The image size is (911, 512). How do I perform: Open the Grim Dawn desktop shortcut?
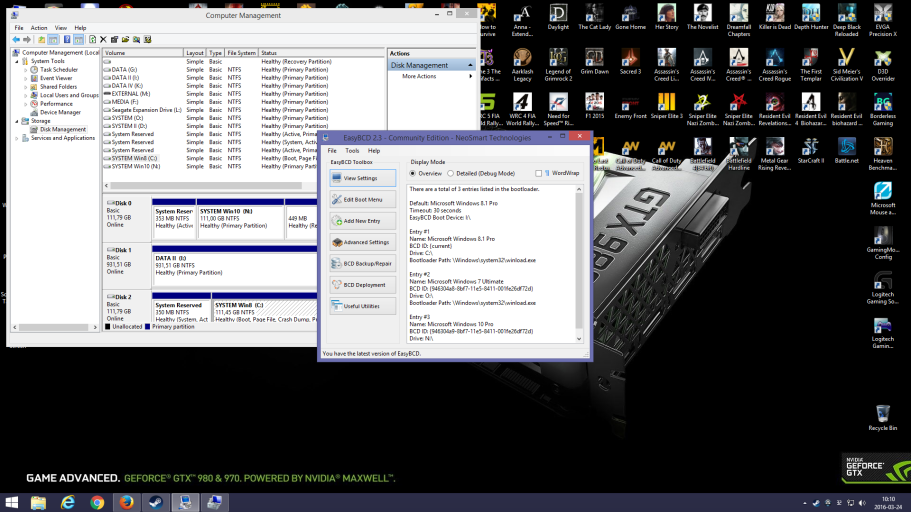click(594, 62)
